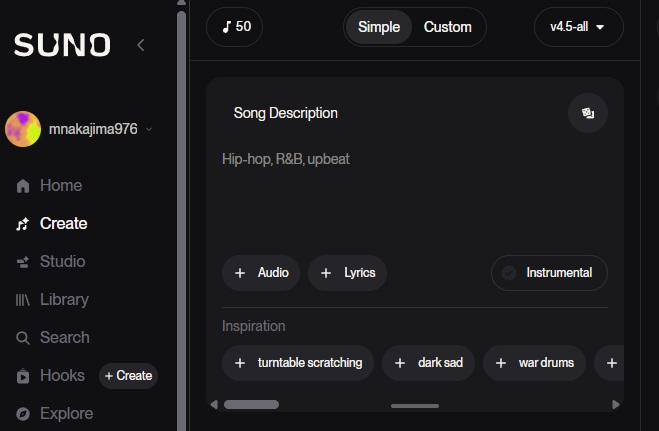Go to Home in the sidebar
Image resolution: width=659 pixels, height=431 pixels.
(x=60, y=185)
